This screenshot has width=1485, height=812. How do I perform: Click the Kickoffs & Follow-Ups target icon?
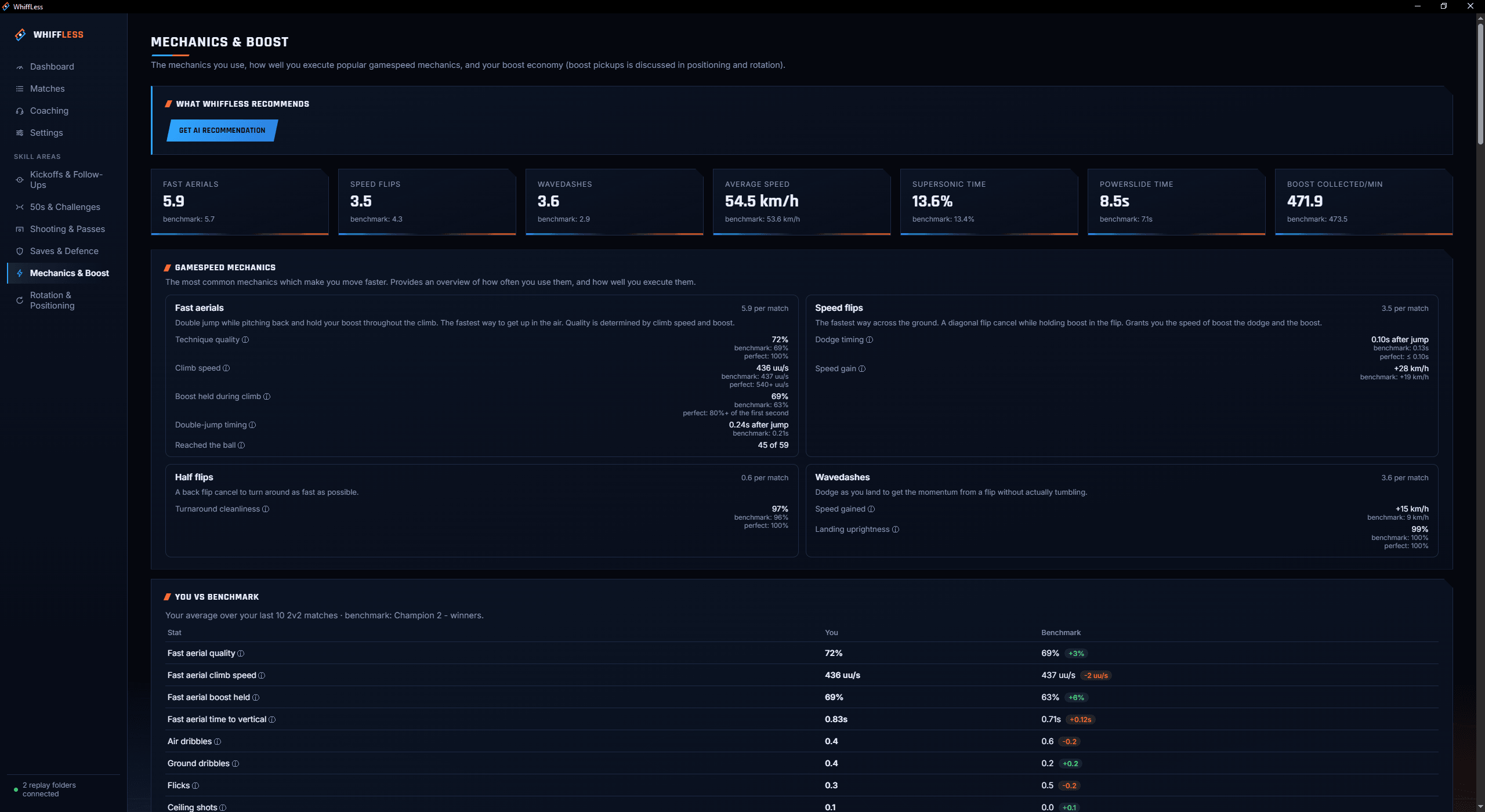20,180
